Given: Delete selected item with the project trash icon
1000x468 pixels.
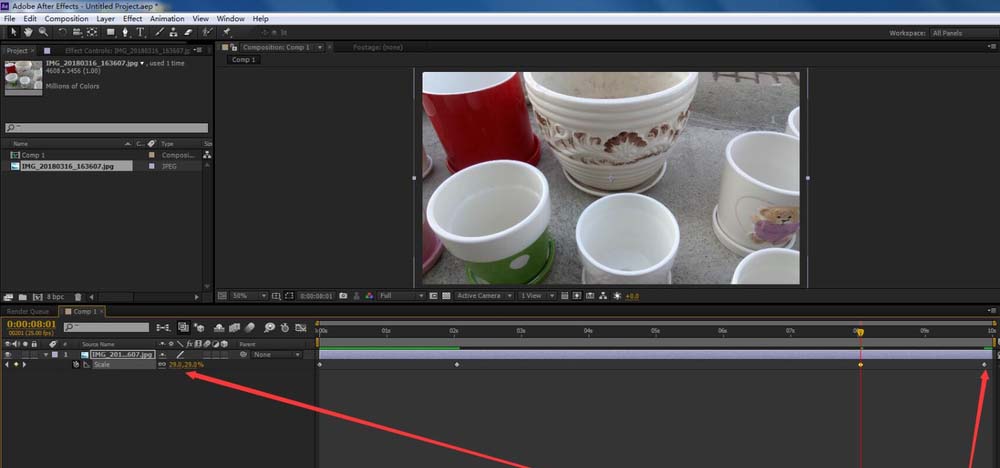Looking at the screenshot, I should coord(78,297).
